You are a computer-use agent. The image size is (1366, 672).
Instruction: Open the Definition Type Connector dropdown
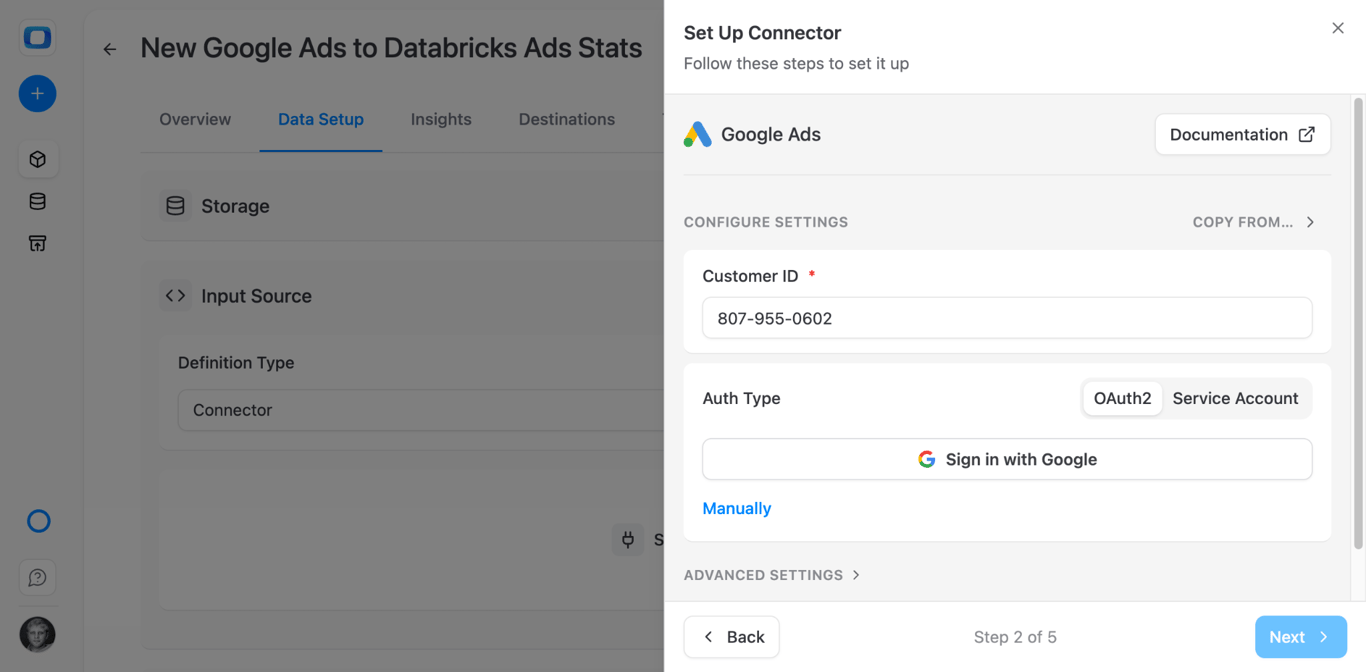tap(421, 410)
